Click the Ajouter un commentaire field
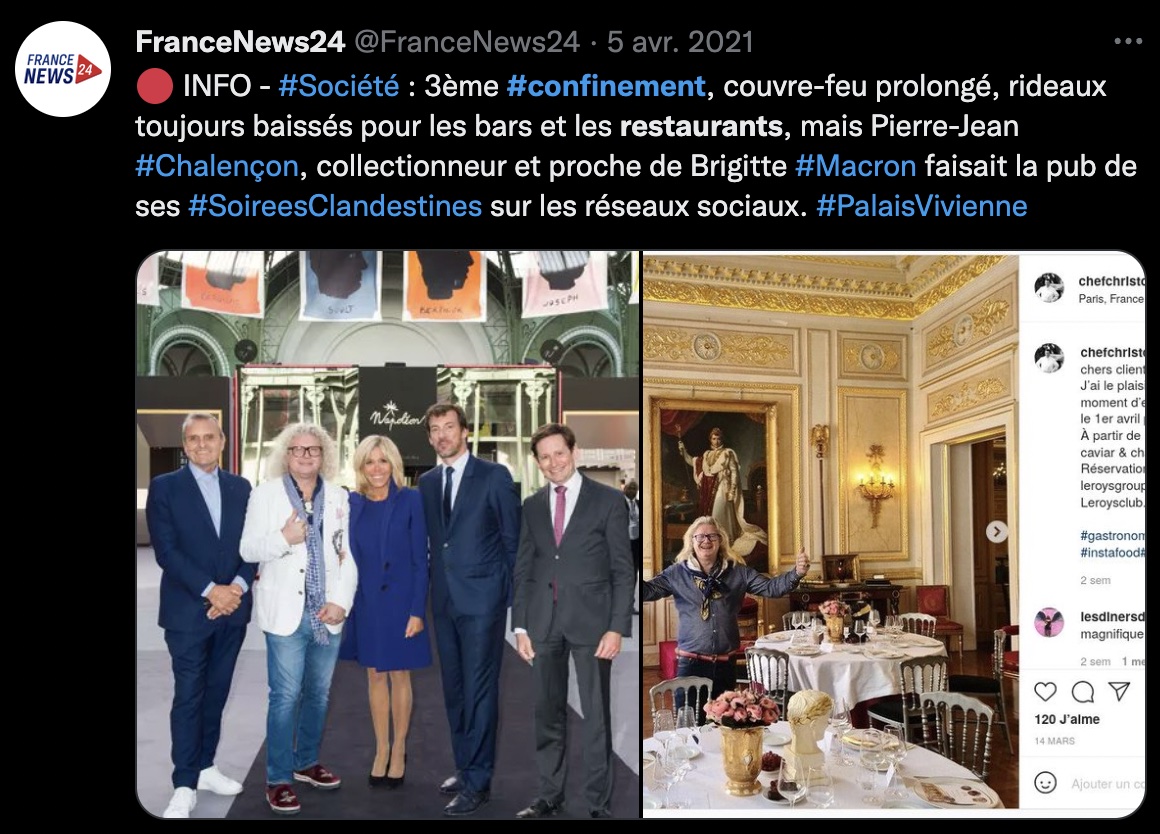The height and width of the screenshot is (834, 1160). pyautogui.click(x=1107, y=784)
